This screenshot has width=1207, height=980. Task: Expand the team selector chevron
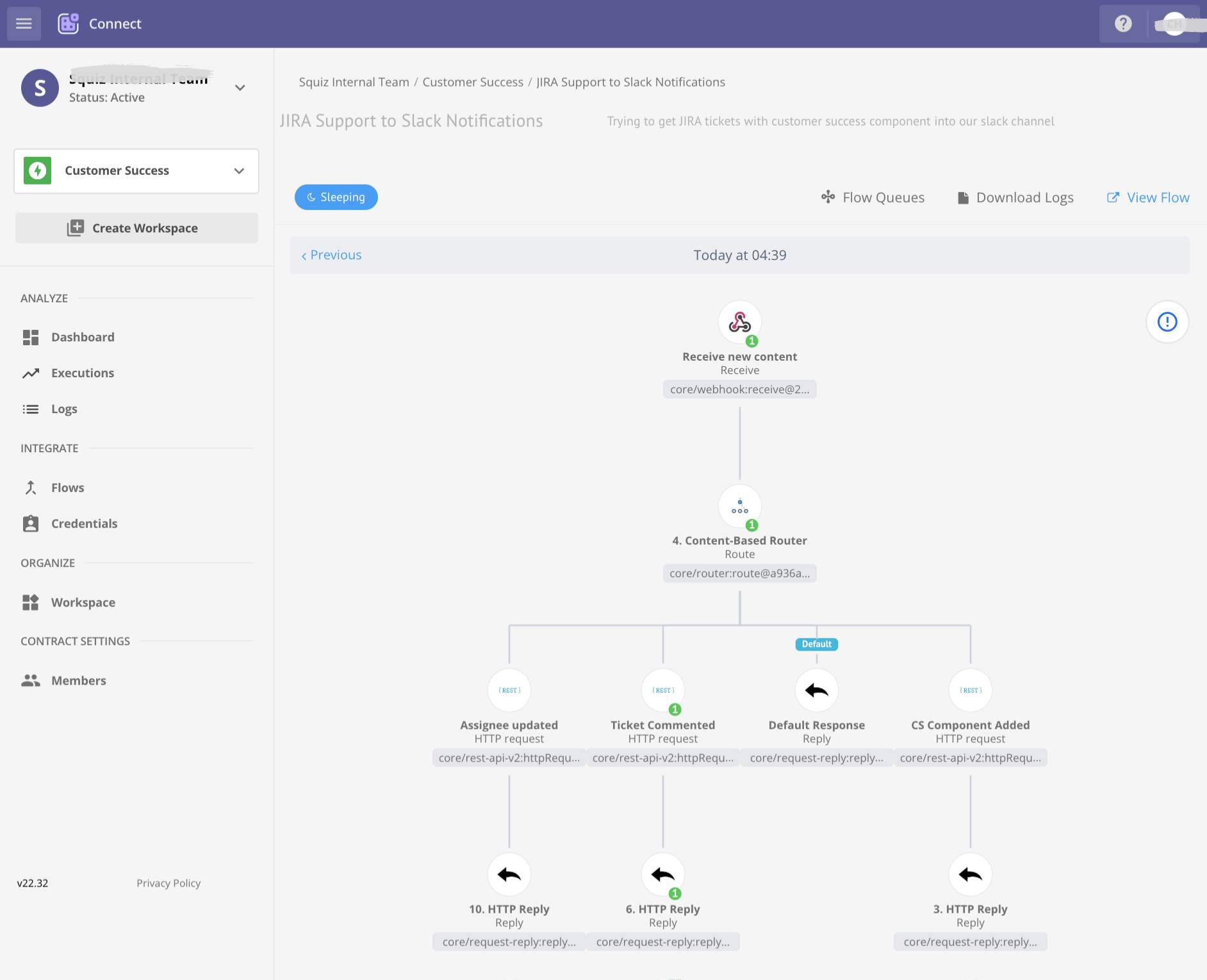pyautogui.click(x=240, y=88)
